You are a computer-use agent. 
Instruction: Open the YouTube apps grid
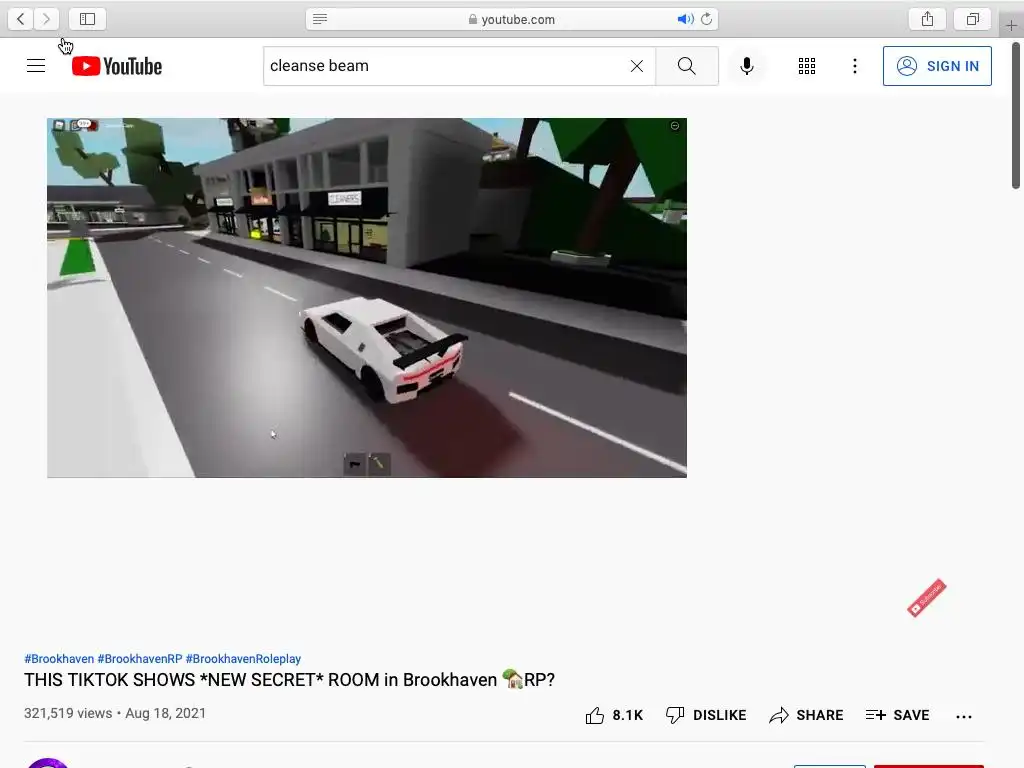click(x=807, y=66)
